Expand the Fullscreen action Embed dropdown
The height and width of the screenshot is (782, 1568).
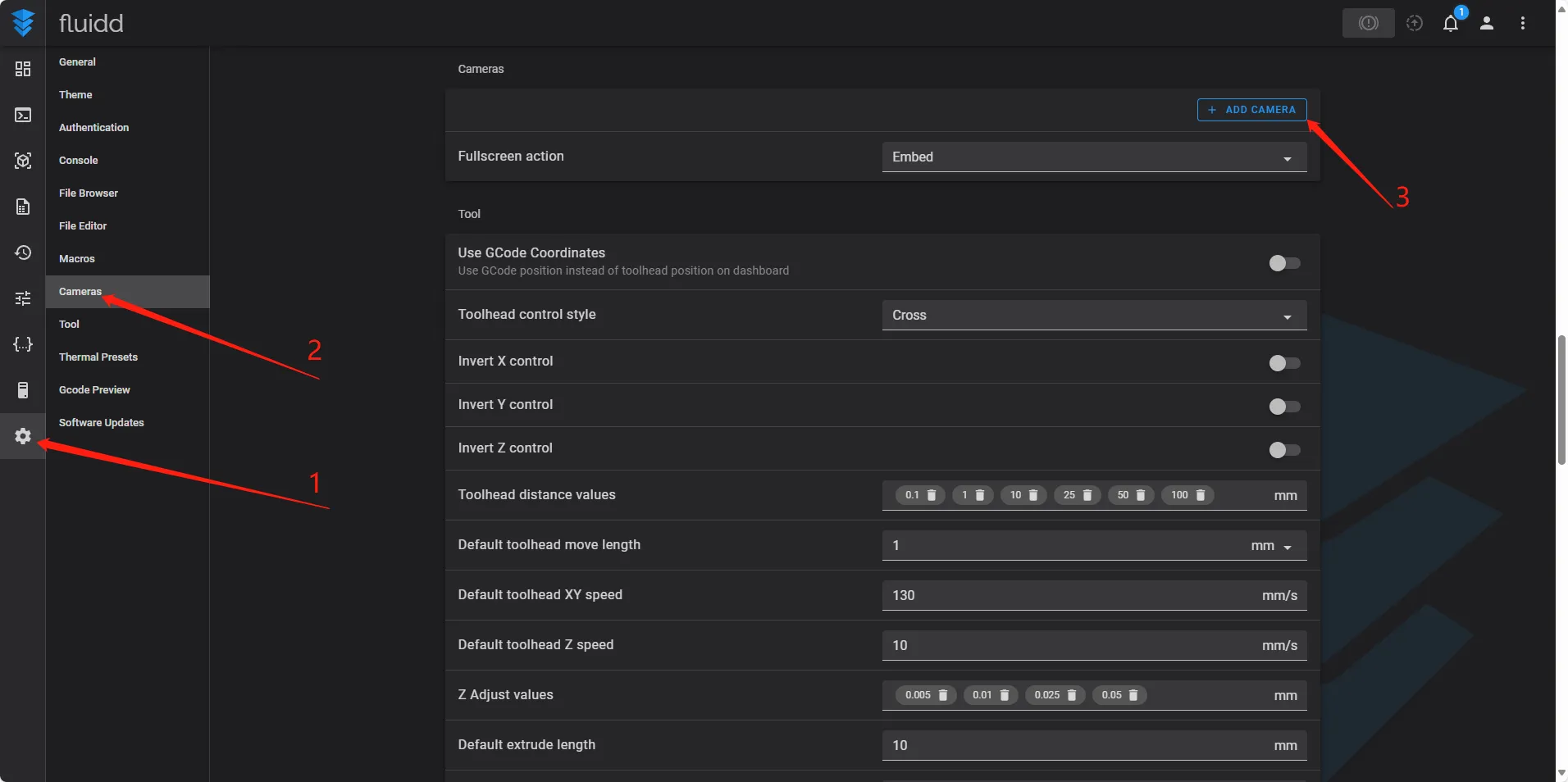[x=1093, y=157]
